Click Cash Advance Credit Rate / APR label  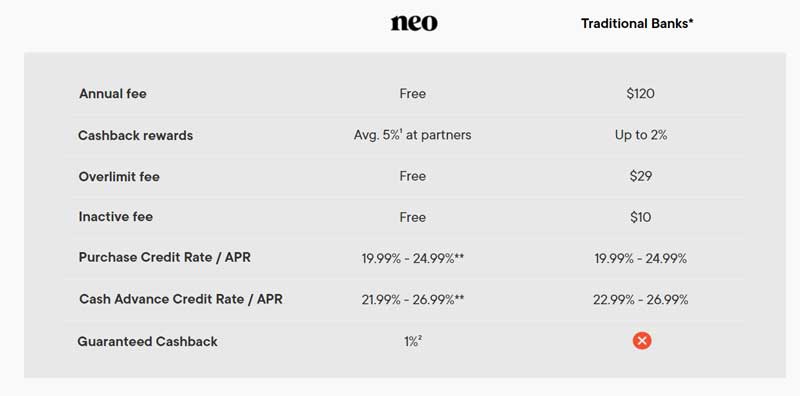coord(181,299)
